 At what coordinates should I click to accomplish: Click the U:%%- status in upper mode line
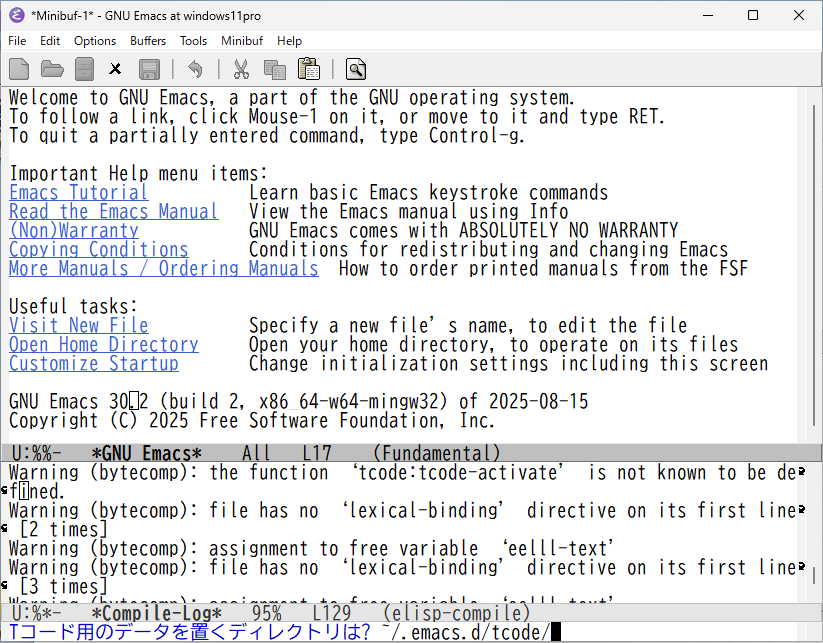tap(36, 453)
